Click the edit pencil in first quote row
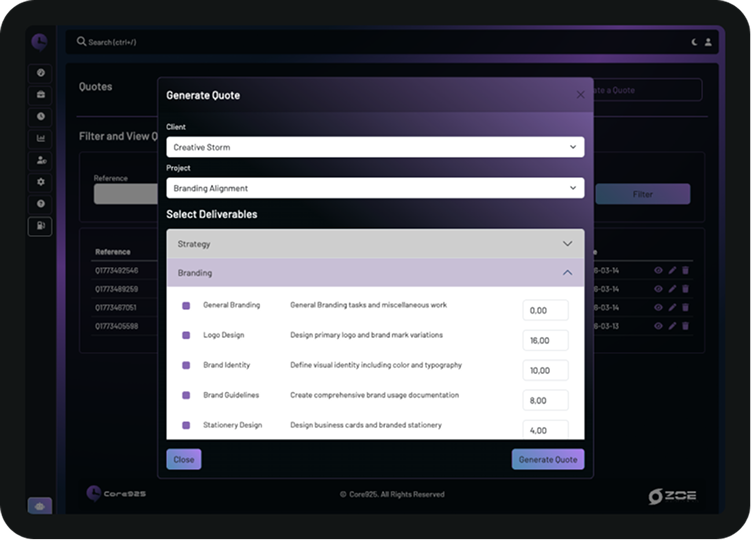Image resolution: width=751 pixels, height=540 pixels. coord(672,270)
